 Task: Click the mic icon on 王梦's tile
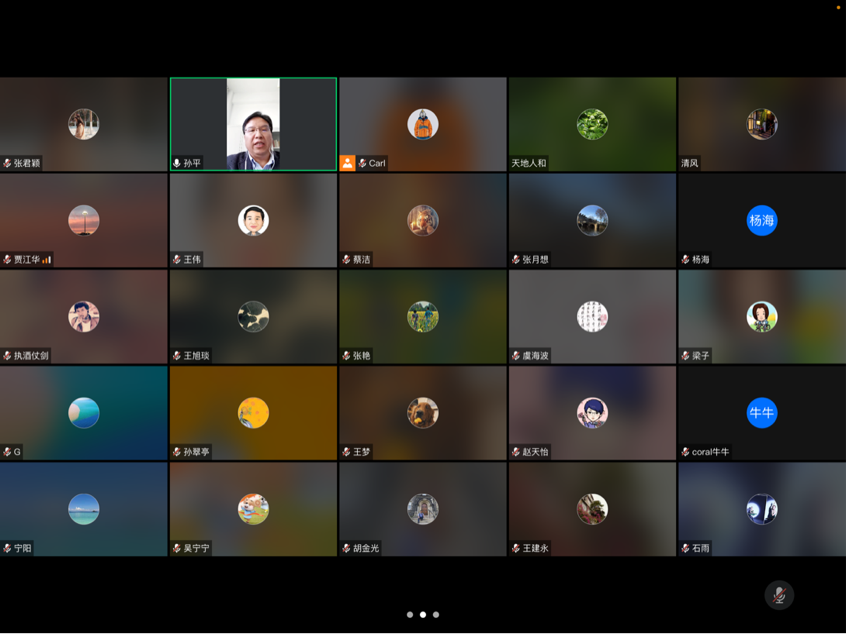point(347,450)
